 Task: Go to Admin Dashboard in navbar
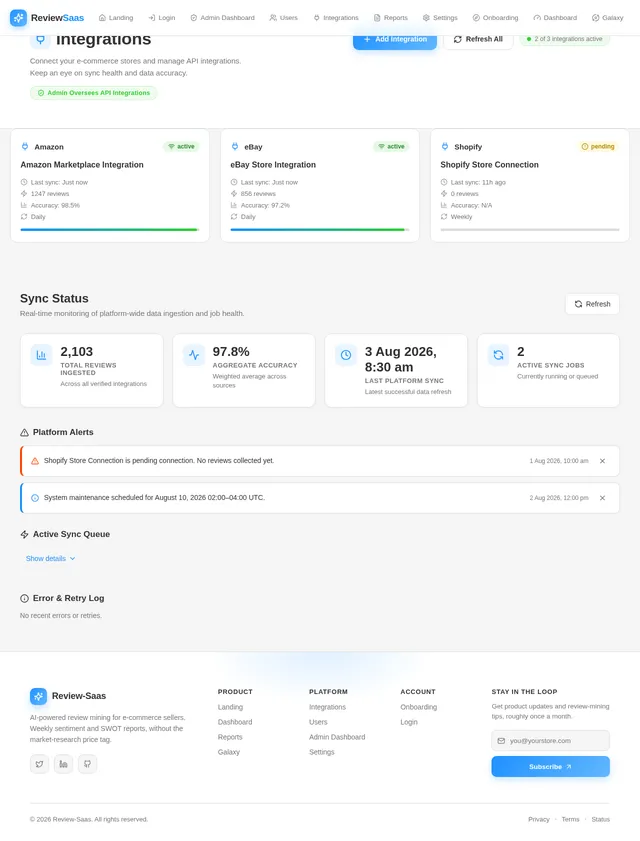[223, 18]
